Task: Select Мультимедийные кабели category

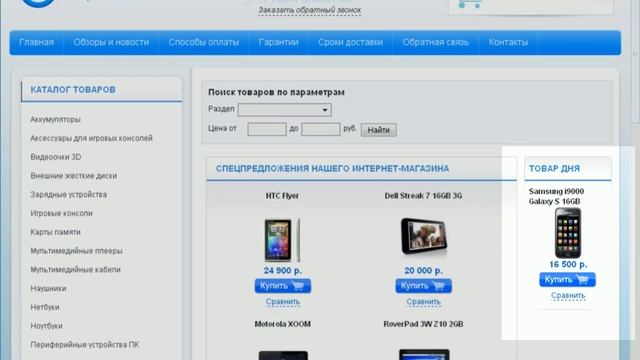Action: coord(76,270)
